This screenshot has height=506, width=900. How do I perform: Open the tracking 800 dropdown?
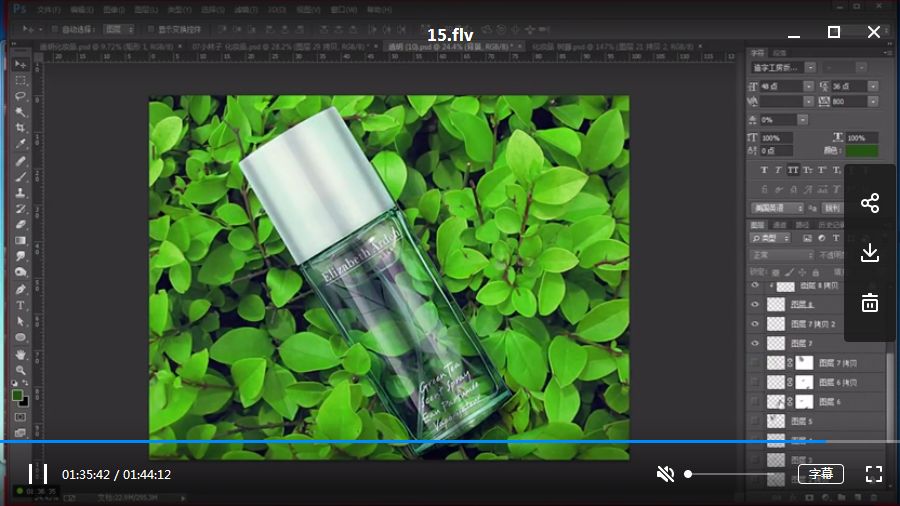[872, 102]
